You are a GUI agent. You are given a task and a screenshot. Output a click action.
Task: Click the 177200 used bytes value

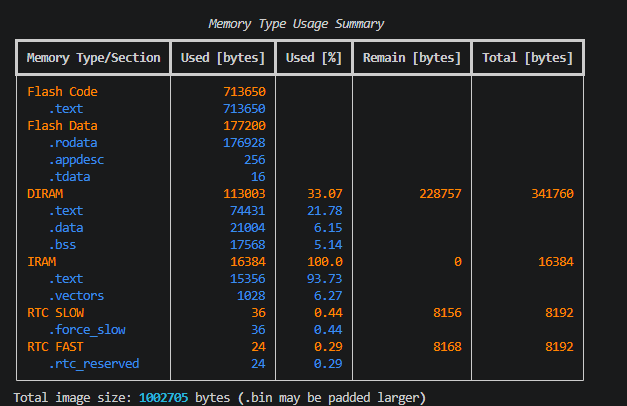coord(244,126)
